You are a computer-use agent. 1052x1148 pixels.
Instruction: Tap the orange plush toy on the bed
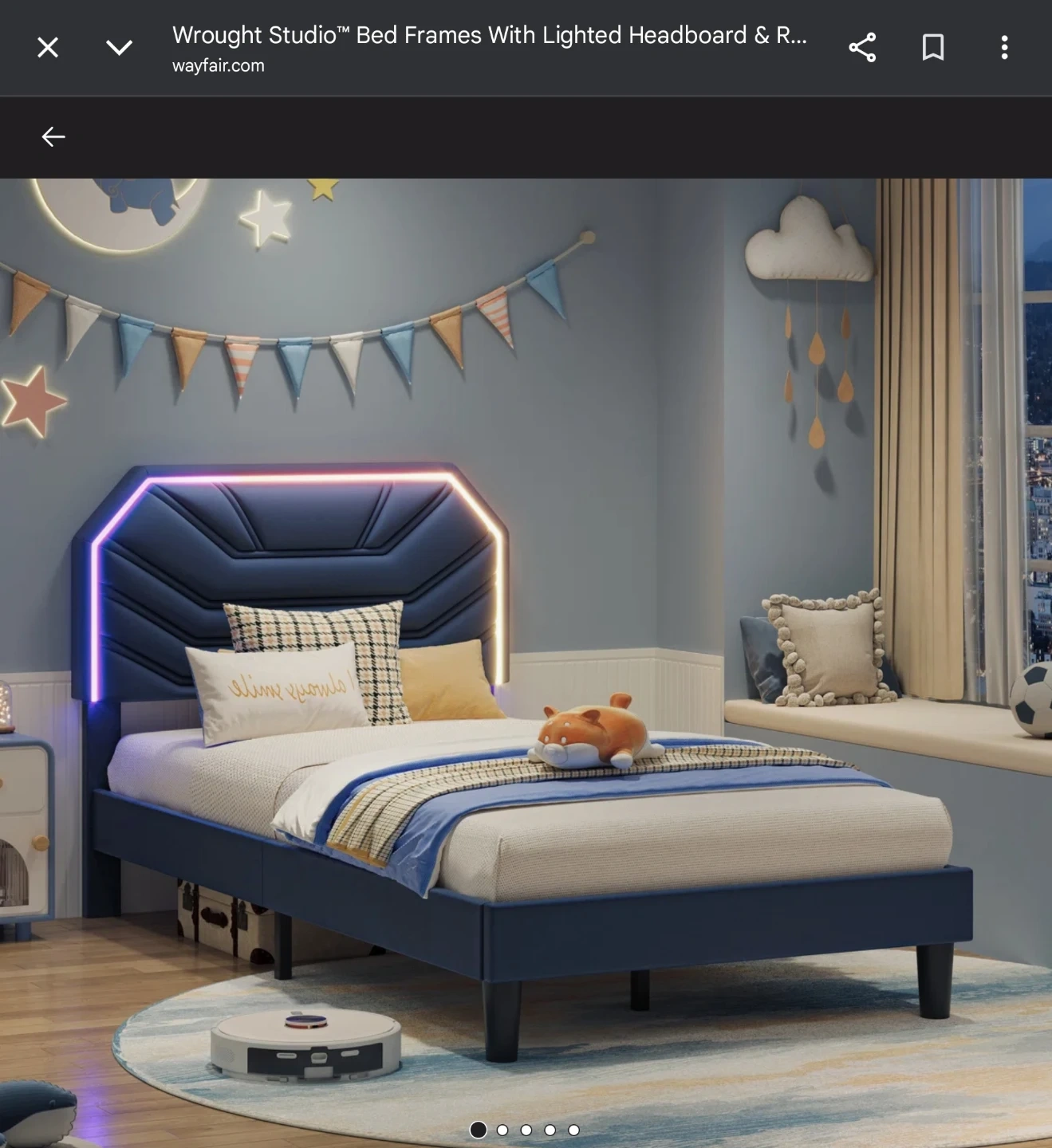(x=594, y=733)
